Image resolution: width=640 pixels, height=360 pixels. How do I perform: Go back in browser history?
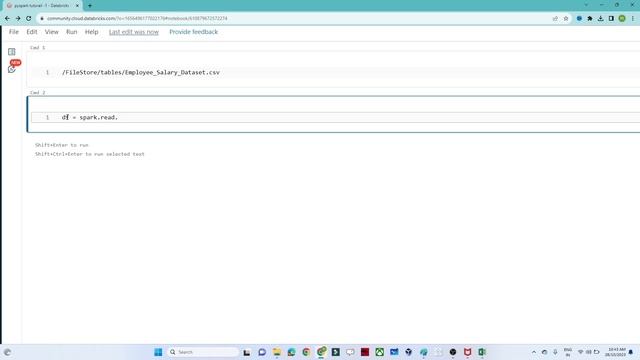click(x=7, y=18)
